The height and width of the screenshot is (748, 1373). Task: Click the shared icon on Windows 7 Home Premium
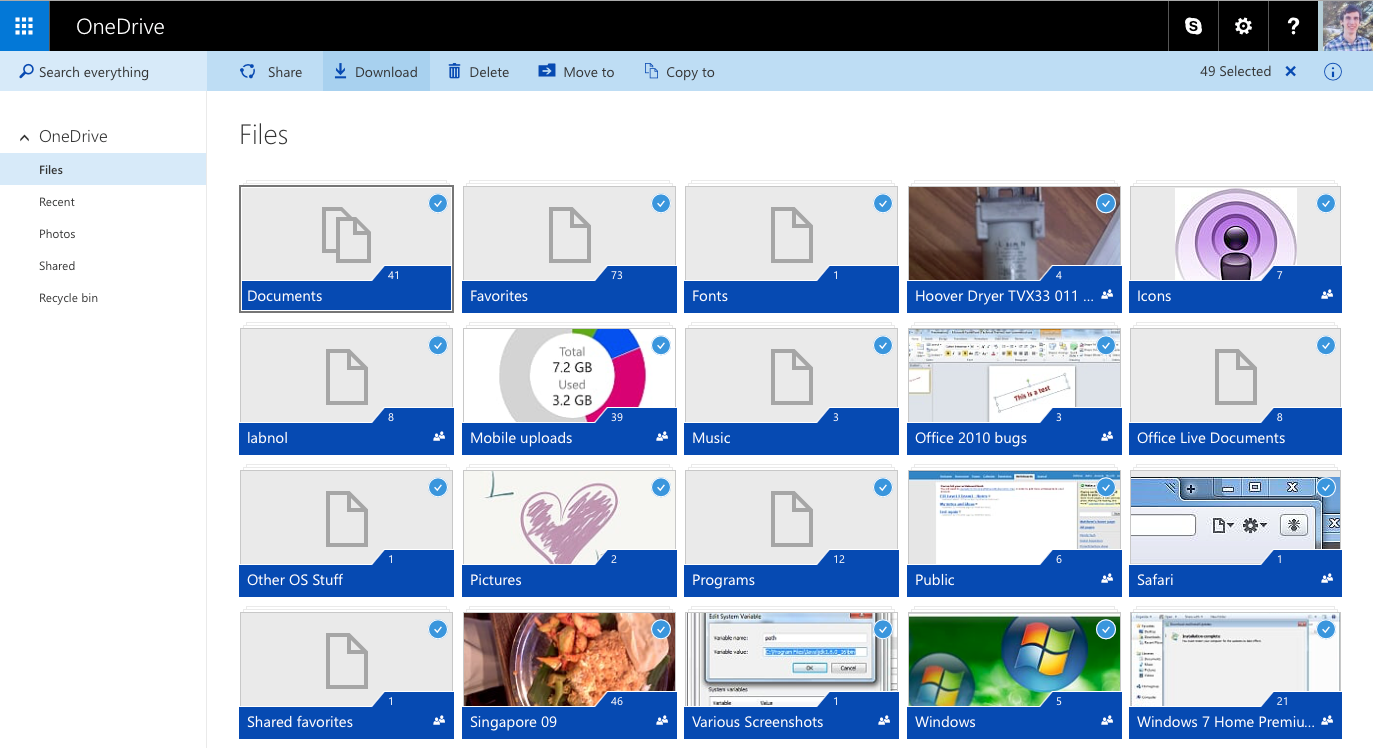click(x=1327, y=721)
